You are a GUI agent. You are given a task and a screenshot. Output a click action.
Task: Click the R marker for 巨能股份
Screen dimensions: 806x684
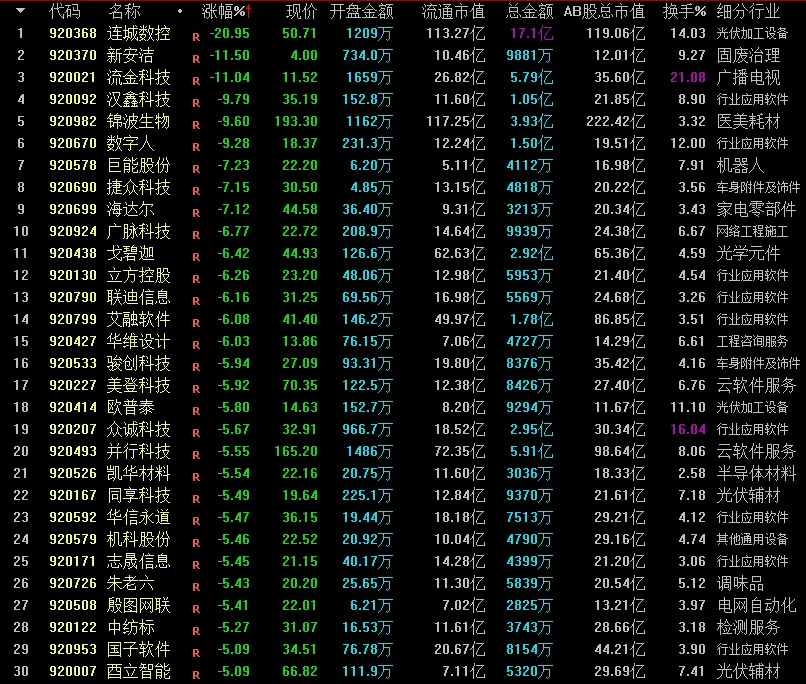[196, 169]
